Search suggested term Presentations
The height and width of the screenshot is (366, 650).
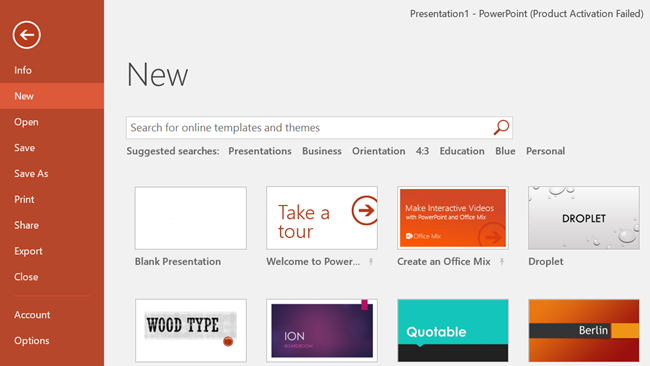[x=260, y=151]
